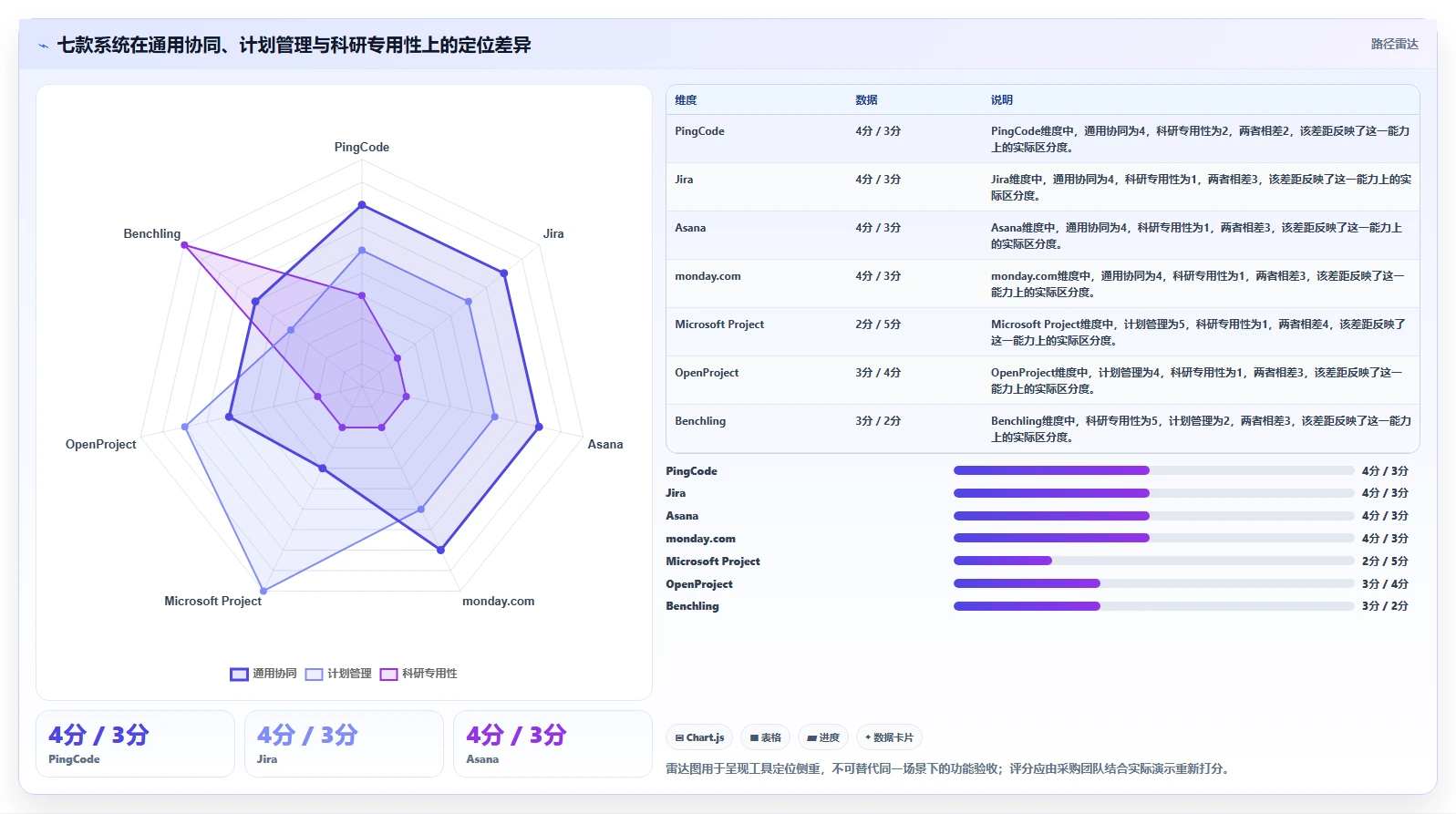Click the small icon left of the page title
This screenshot has height=814, width=1456.
[43, 46]
